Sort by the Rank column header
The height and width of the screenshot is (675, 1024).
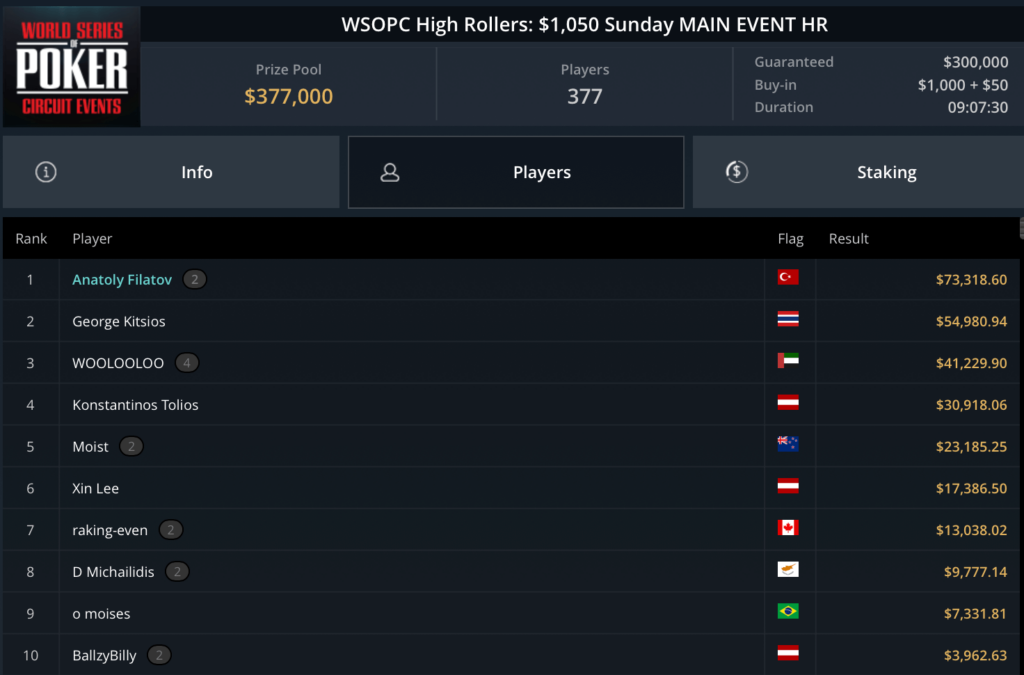click(32, 239)
